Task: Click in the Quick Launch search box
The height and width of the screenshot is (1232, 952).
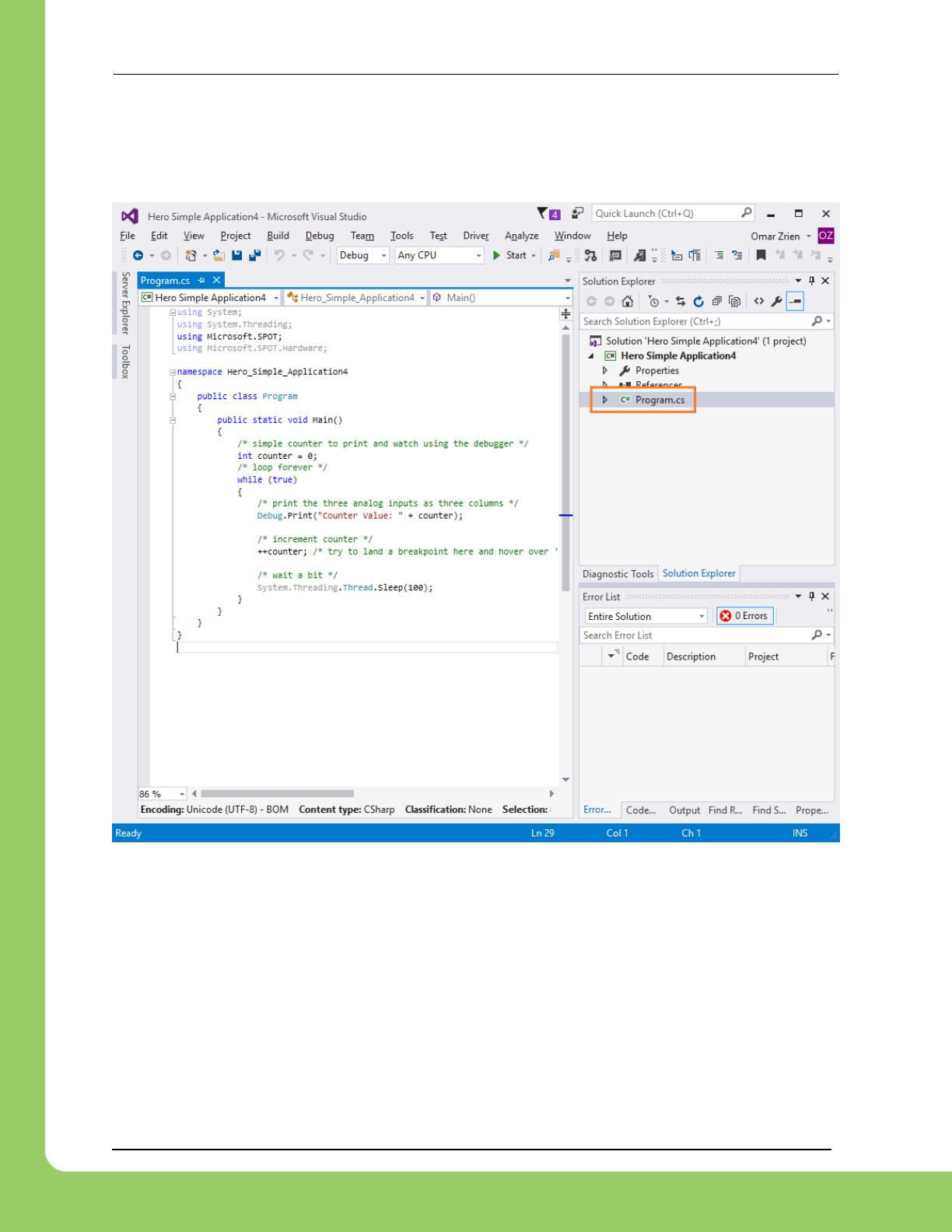Action: pyautogui.click(x=674, y=213)
